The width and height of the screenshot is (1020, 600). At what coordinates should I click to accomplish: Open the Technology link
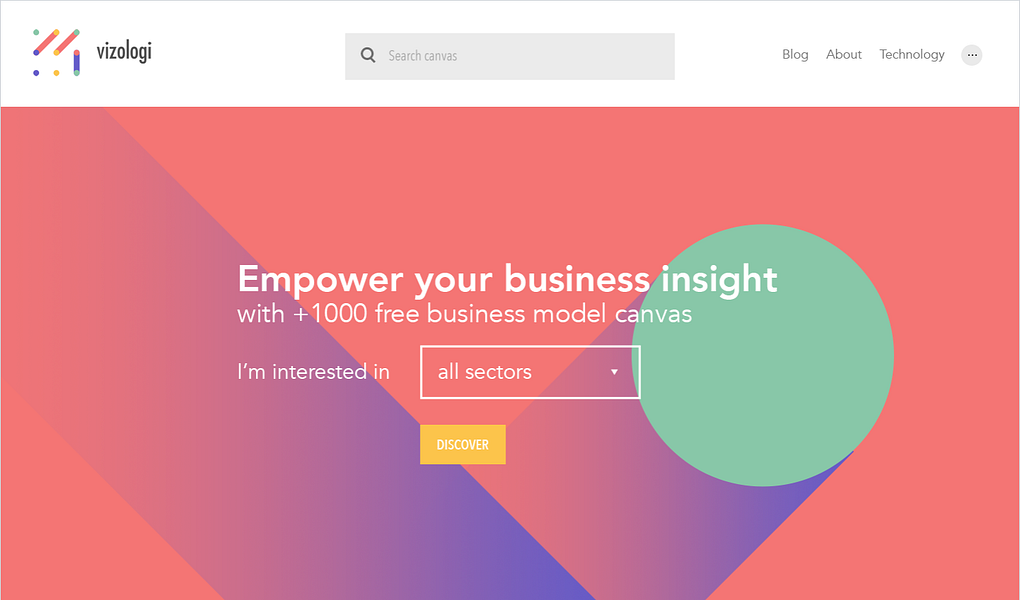click(911, 55)
